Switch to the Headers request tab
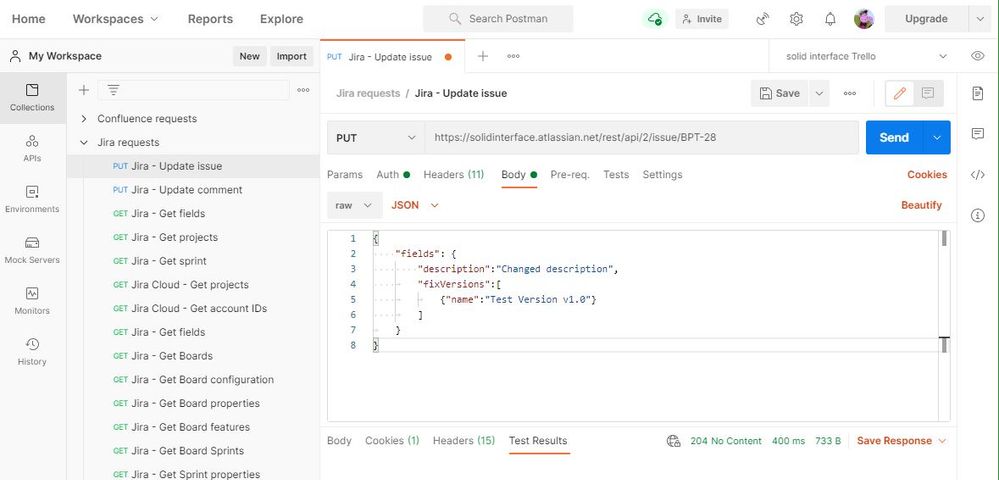Screen dimensions: 999x480 pyautogui.click(x=453, y=175)
